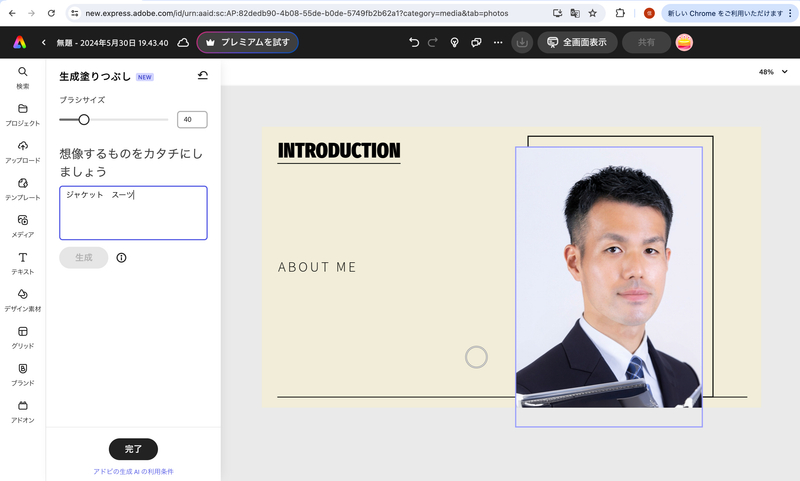This screenshot has height=481, width=800.
Task: Click the Done button
Action: pyautogui.click(x=133, y=449)
